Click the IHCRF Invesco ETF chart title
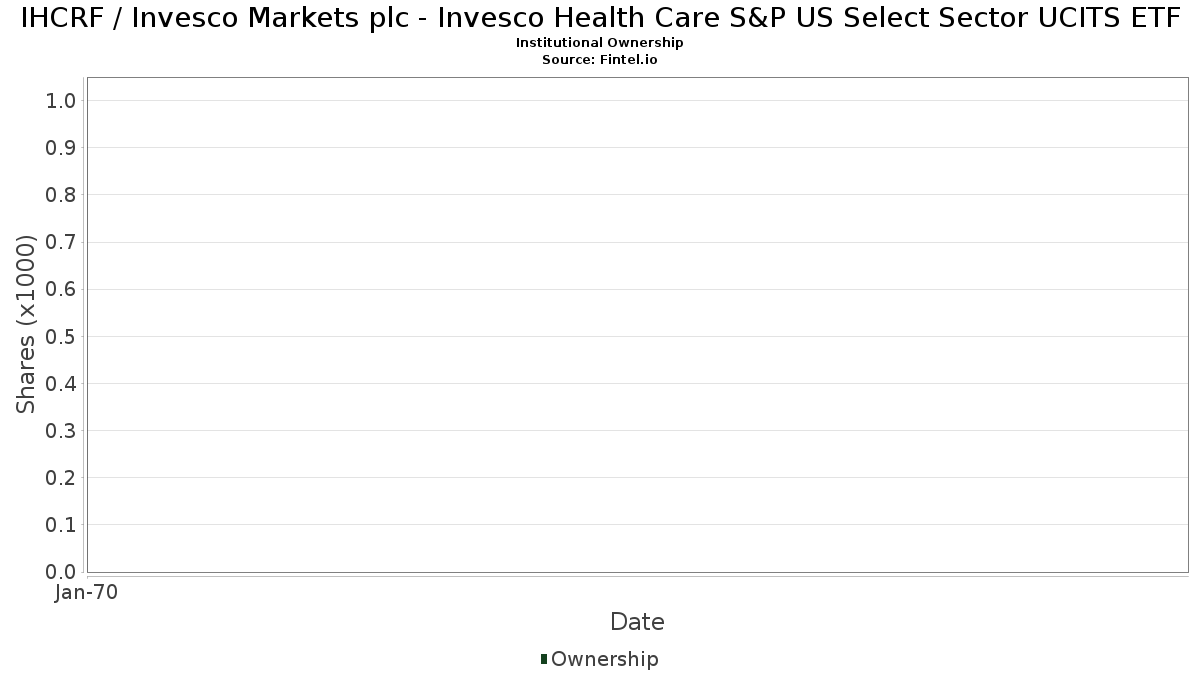 coord(600,18)
